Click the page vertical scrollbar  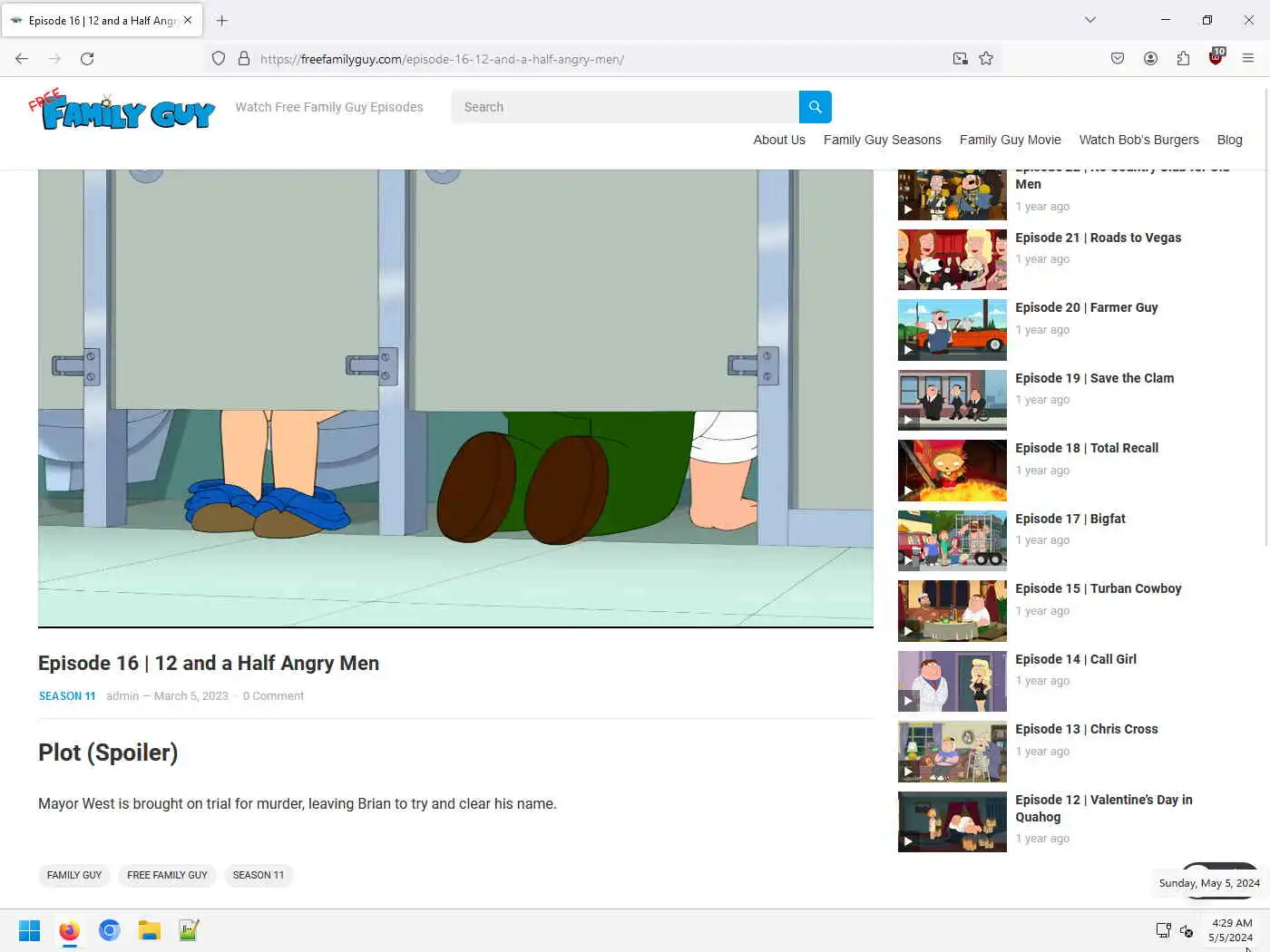[x=1265, y=317]
